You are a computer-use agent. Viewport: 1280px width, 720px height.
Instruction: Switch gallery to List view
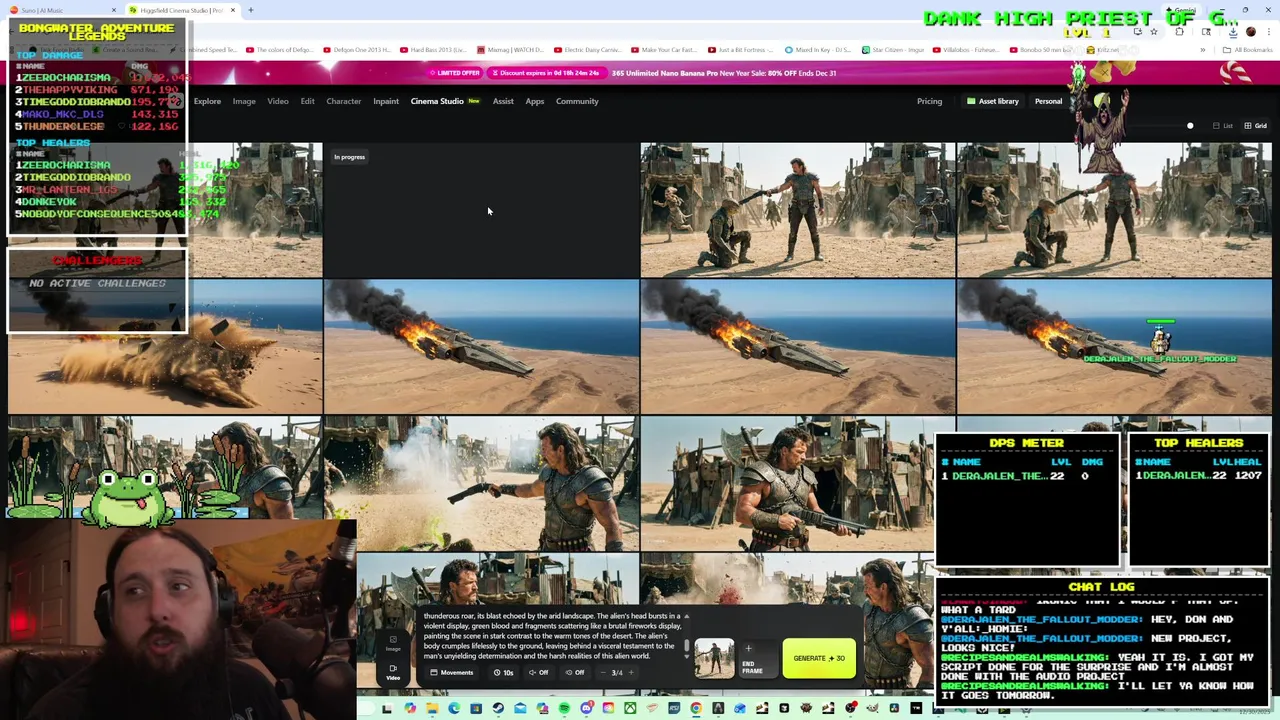click(x=1223, y=126)
